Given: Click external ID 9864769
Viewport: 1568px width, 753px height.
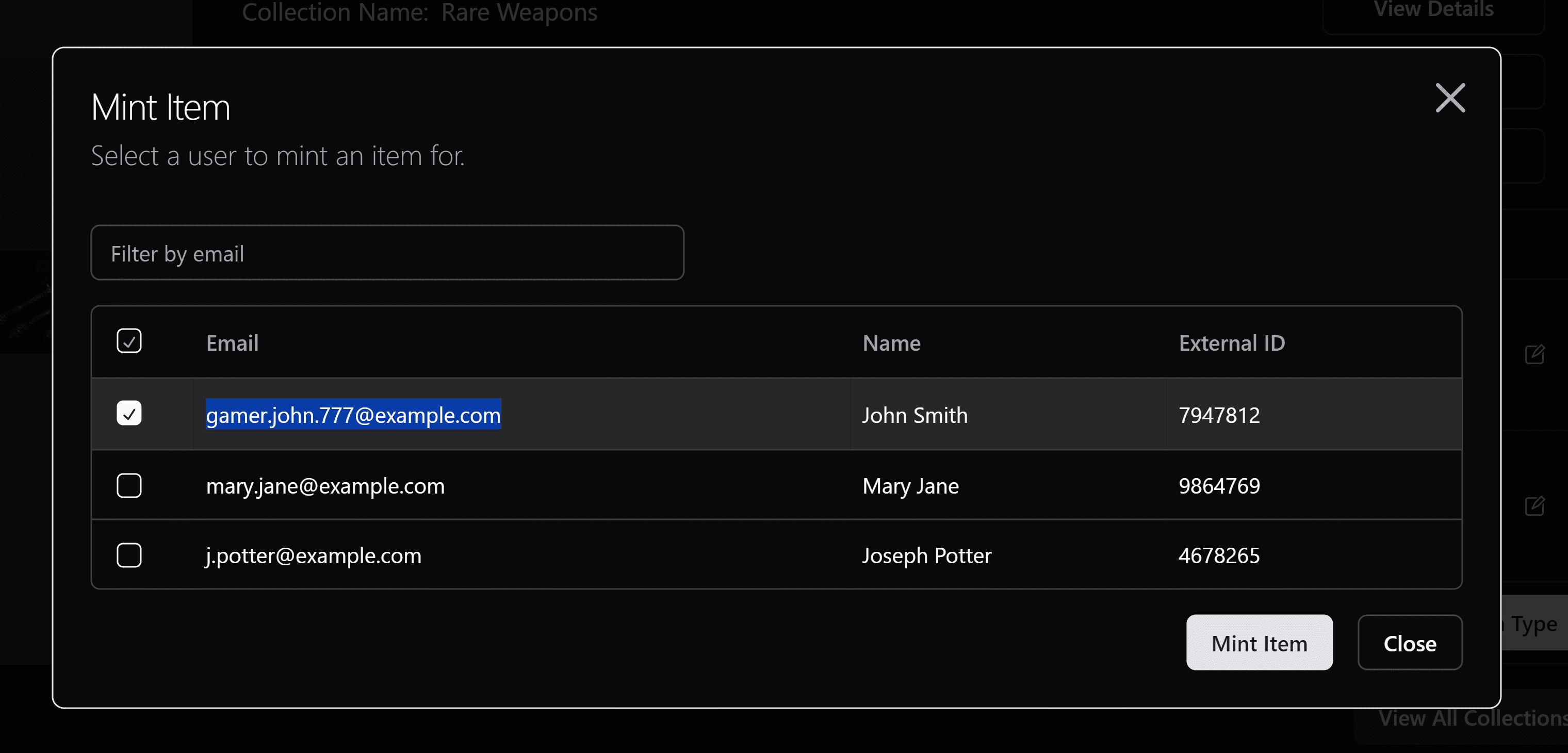Looking at the screenshot, I should coord(1219,486).
